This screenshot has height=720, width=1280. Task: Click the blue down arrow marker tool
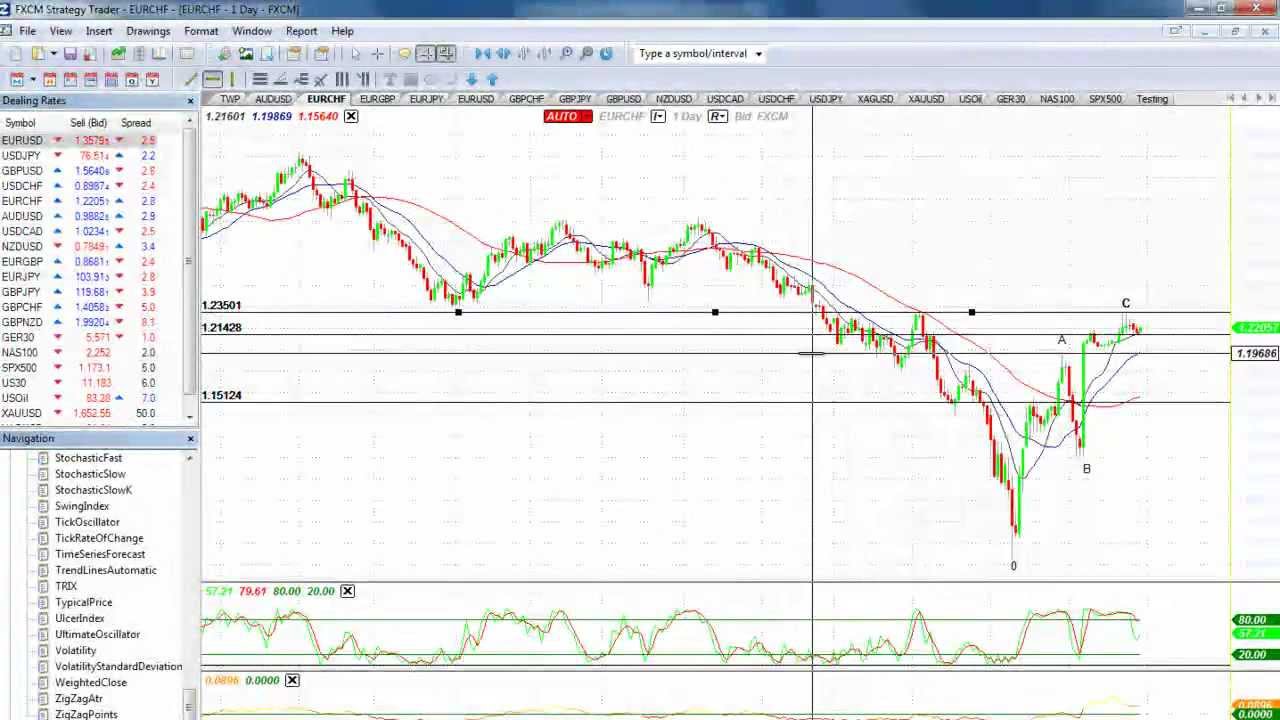[x=471, y=79]
